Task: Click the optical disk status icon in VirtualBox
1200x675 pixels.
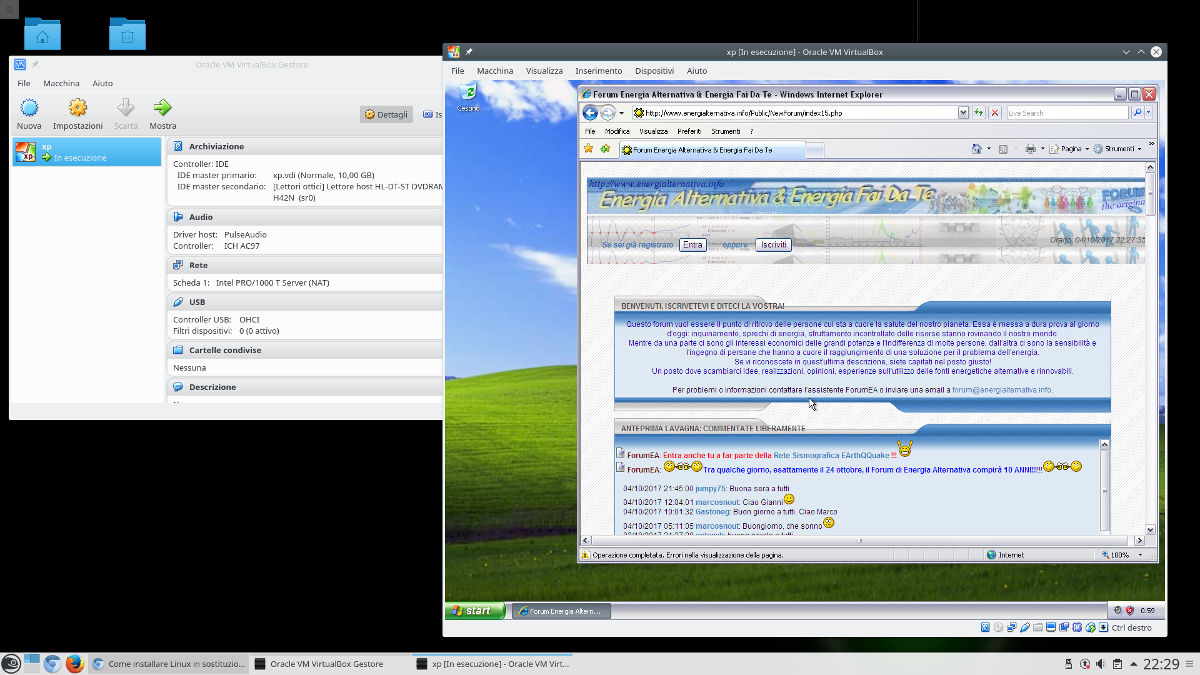Action: [x=998, y=627]
